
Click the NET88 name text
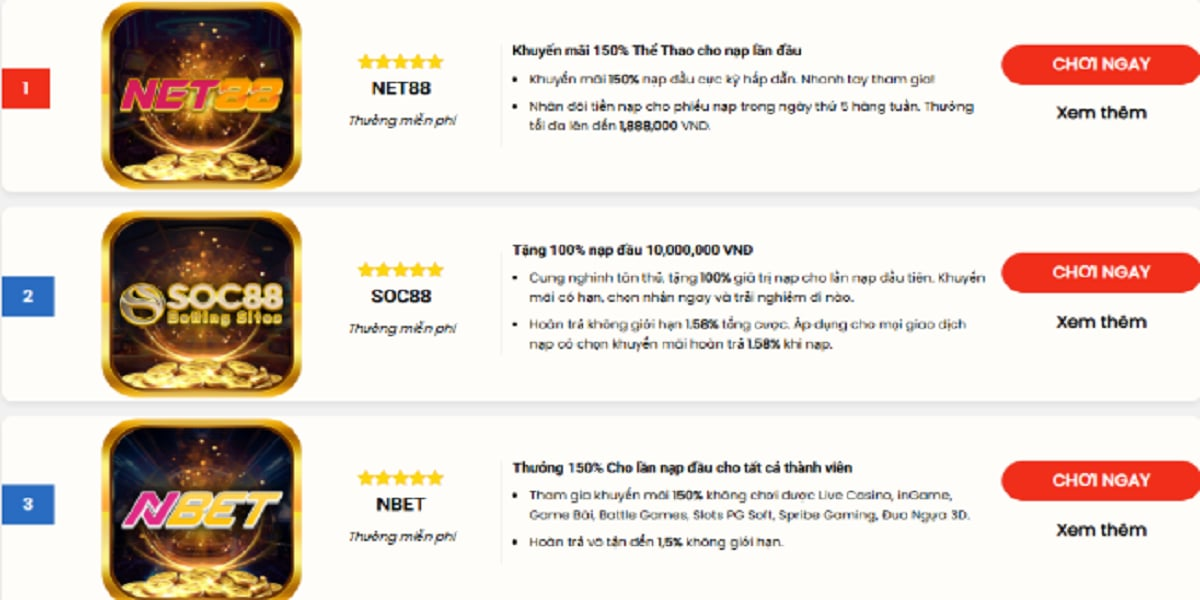pyautogui.click(x=400, y=88)
